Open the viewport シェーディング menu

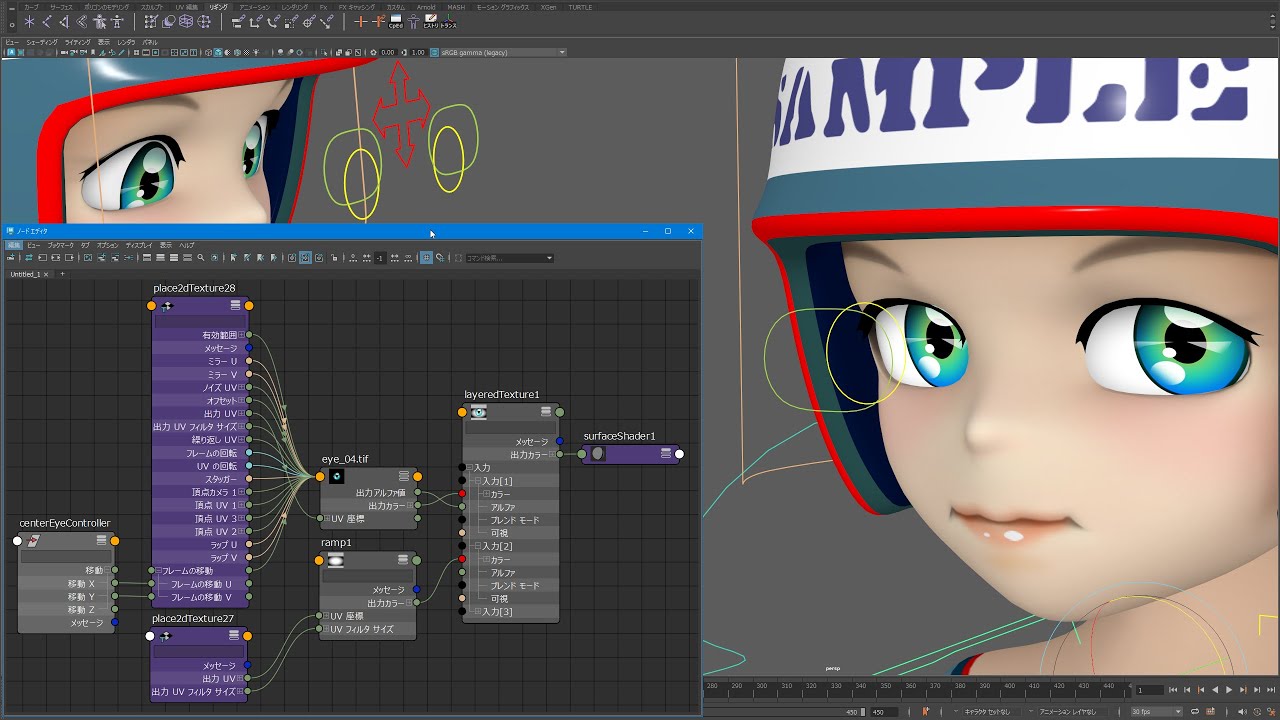click(x=42, y=42)
